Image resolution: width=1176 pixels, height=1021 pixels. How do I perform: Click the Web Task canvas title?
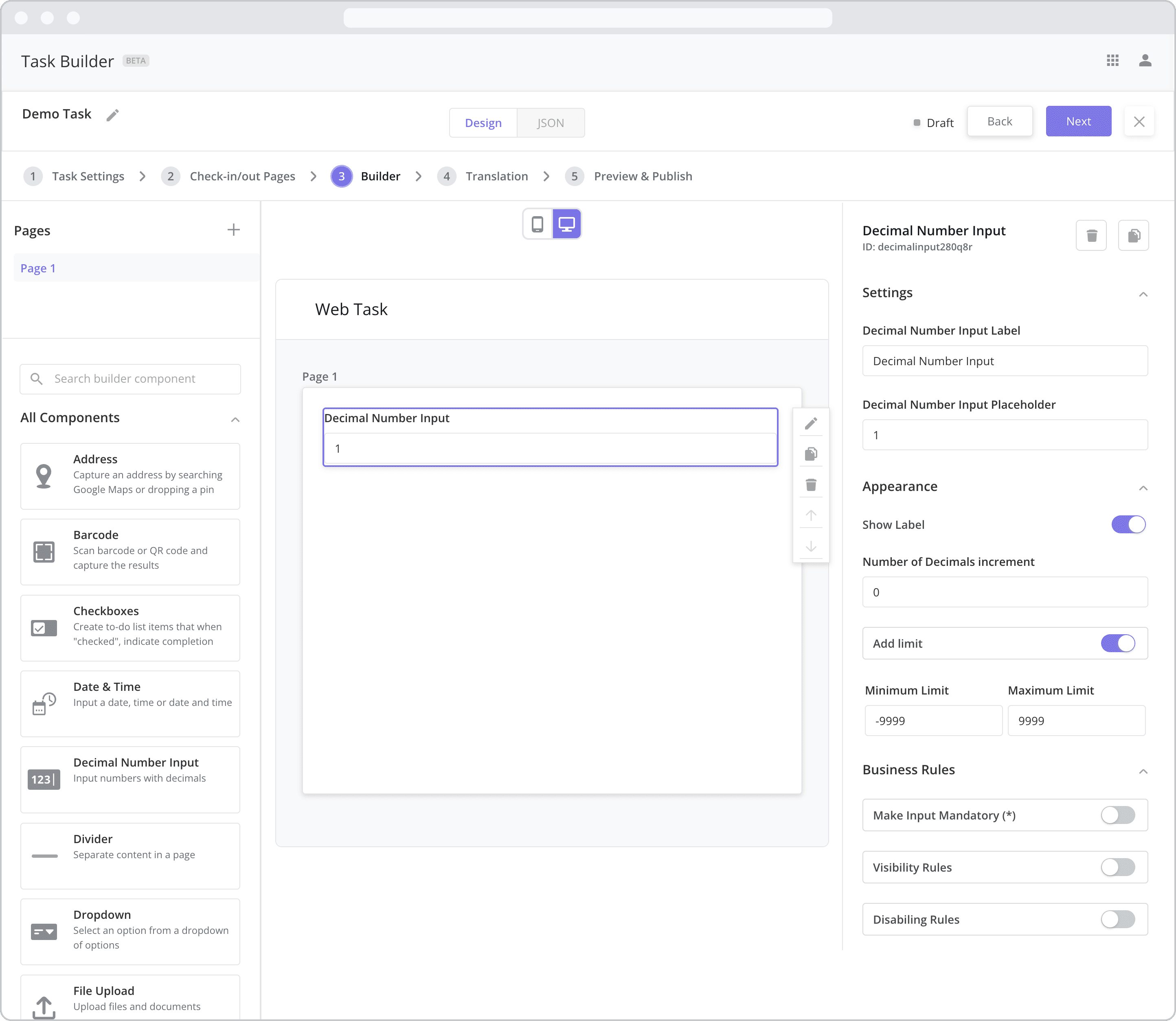[x=351, y=309]
